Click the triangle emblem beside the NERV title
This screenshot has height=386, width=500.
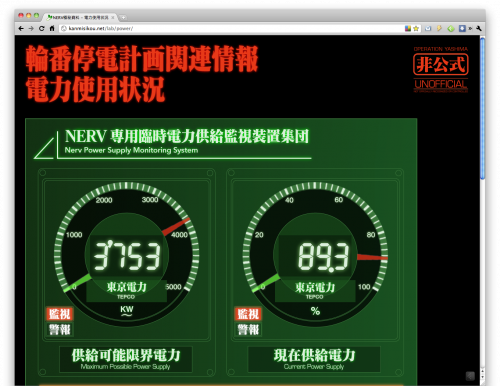coord(44,148)
